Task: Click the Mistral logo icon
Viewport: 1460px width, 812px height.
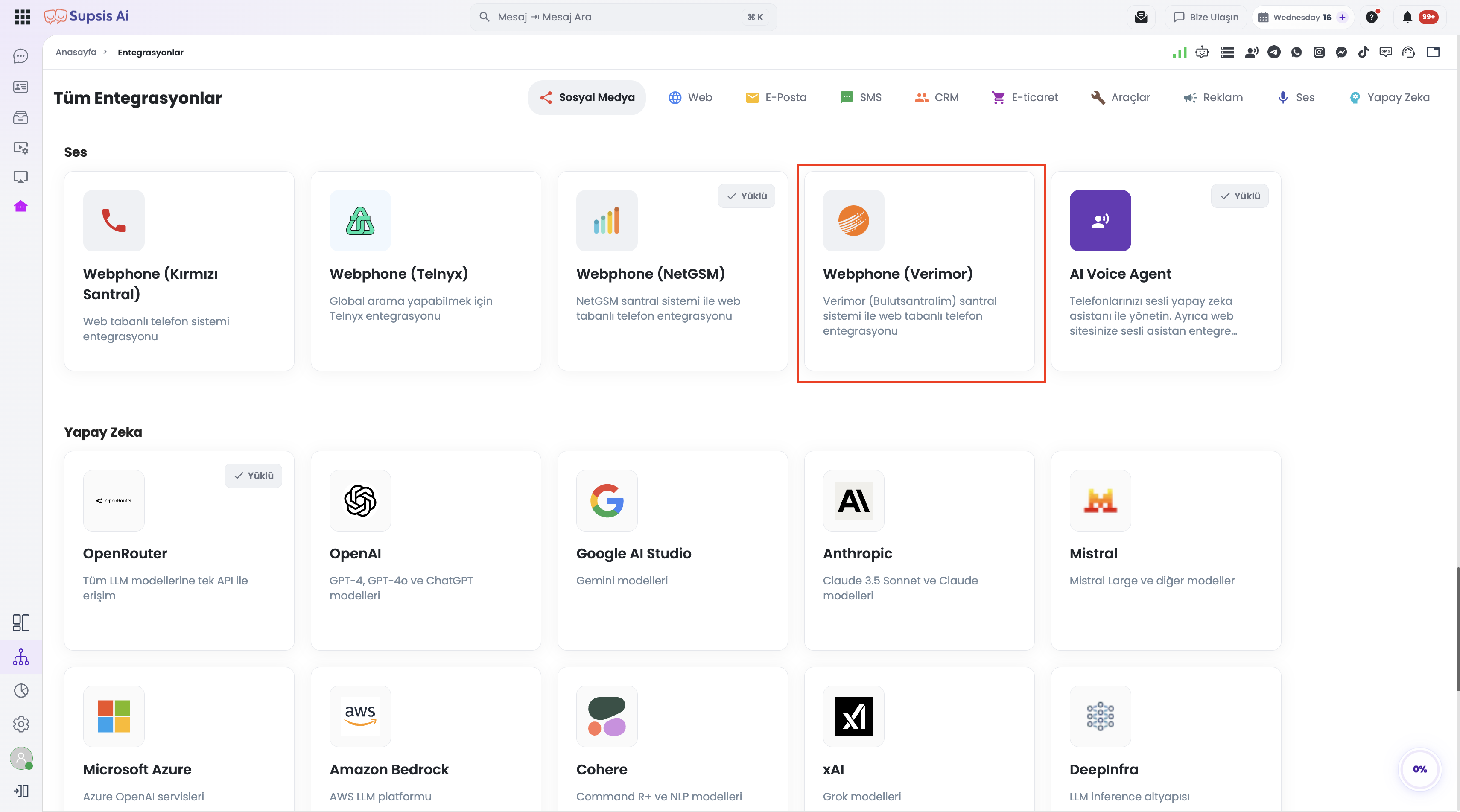Action: 1100,500
